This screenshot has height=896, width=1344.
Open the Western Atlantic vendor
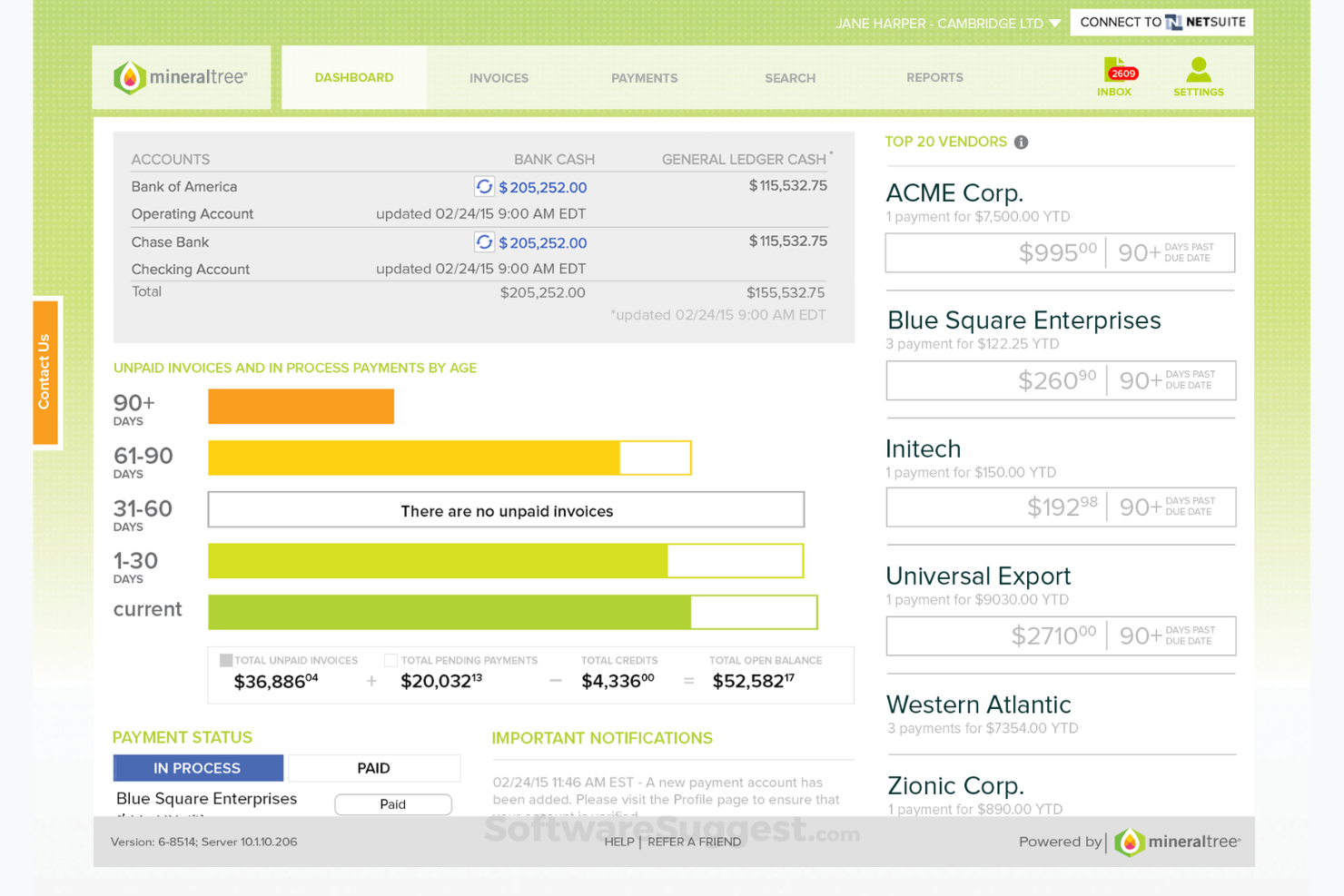pos(978,704)
